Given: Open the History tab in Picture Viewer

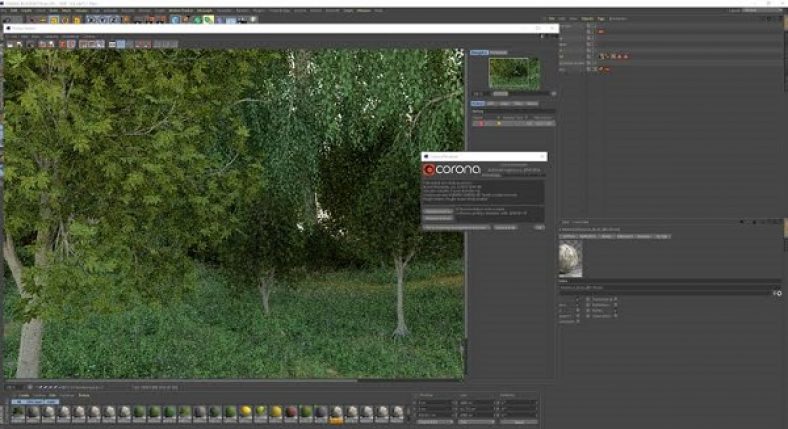Looking at the screenshot, I should point(477,103).
